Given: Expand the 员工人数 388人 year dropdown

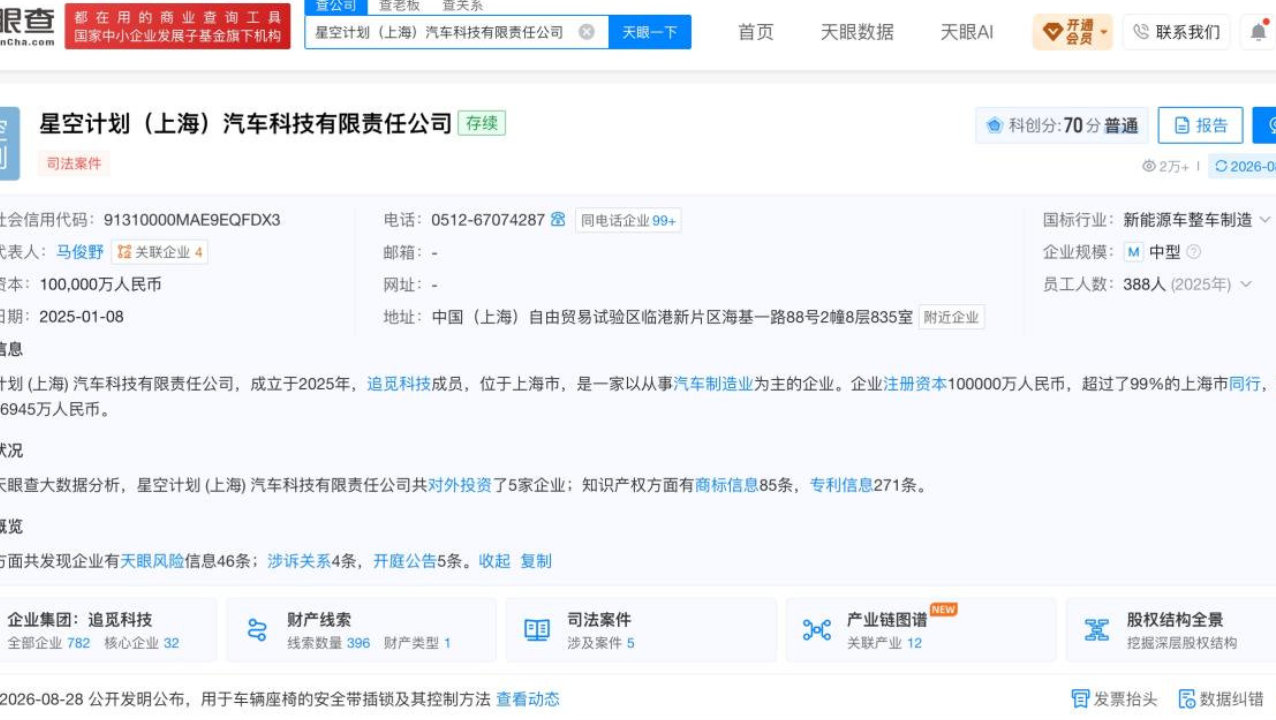Looking at the screenshot, I should [x=1246, y=284].
